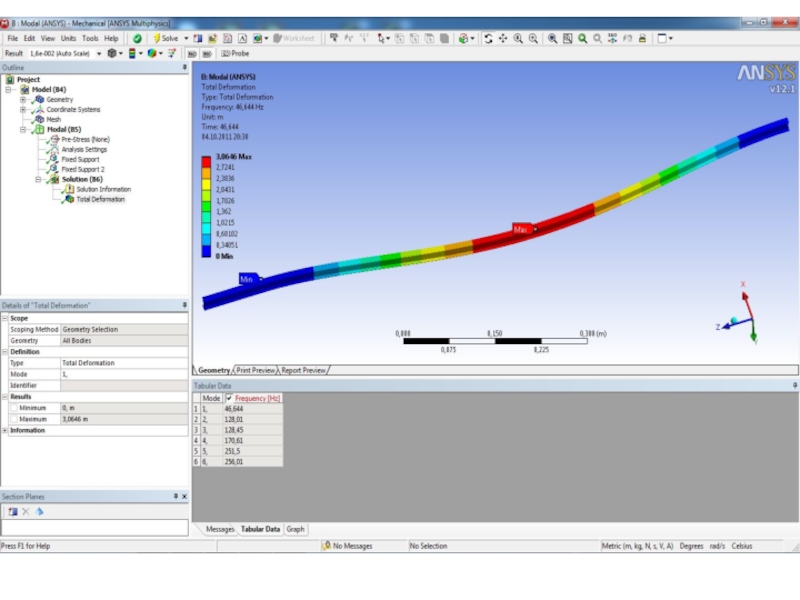Image resolution: width=800 pixels, height=600 pixels.
Task: Toggle the Maximum result checkbox
Action: point(14,419)
